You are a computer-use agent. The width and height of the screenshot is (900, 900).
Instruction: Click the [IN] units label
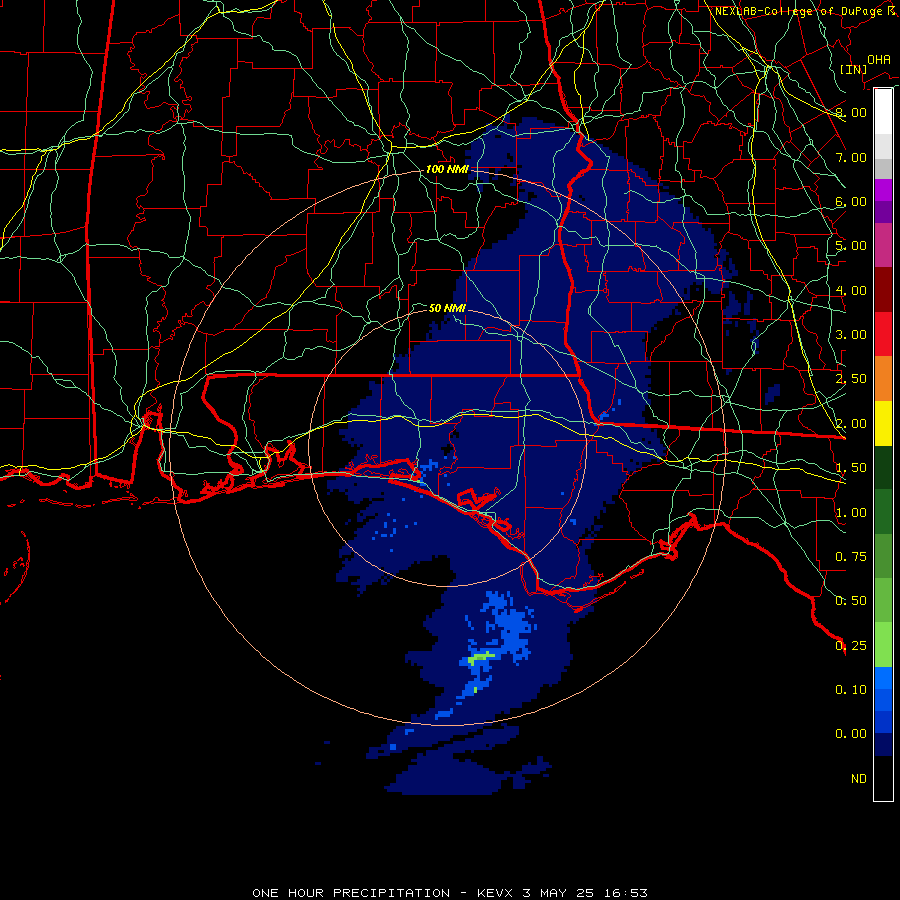[853, 69]
